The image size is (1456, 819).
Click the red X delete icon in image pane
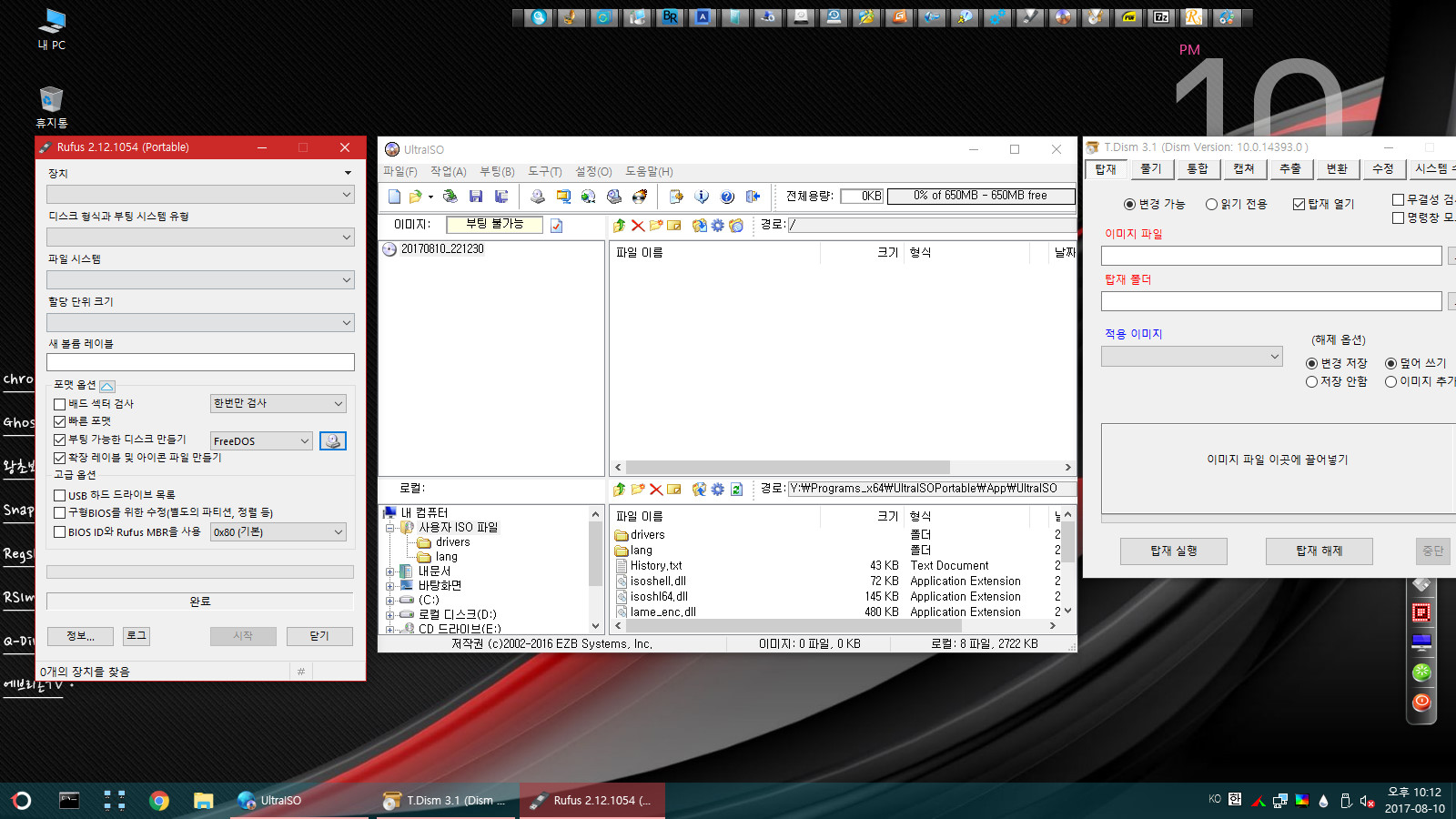(x=638, y=226)
